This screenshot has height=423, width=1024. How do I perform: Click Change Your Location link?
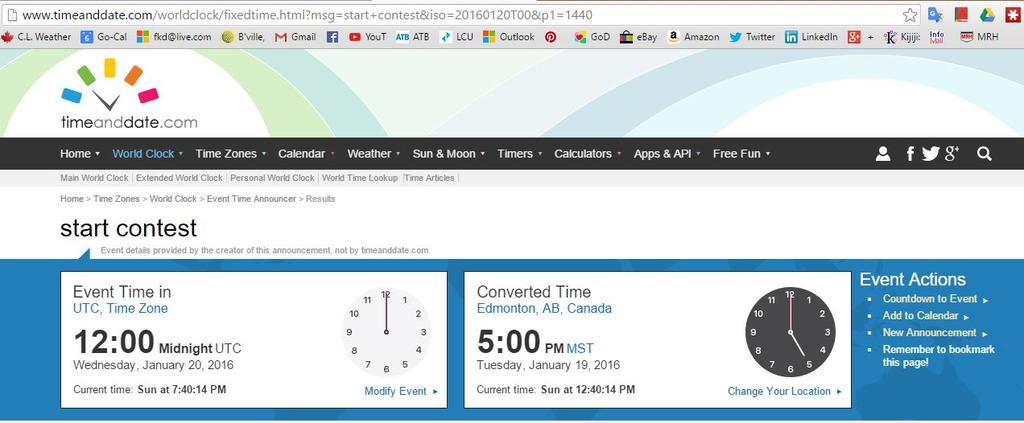[x=779, y=391]
